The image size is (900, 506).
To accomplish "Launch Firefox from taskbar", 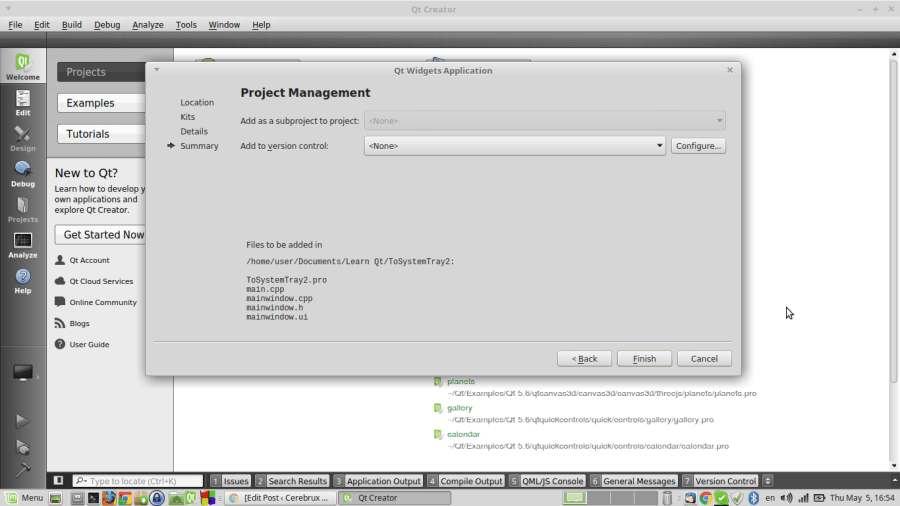I will click(x=108, y=498).
